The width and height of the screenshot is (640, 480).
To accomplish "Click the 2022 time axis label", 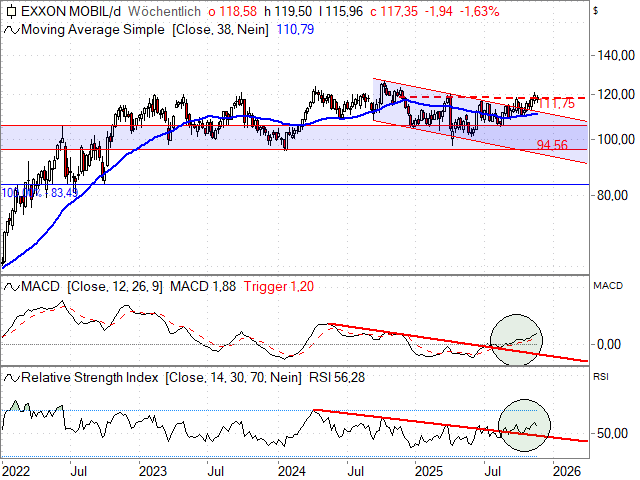I will pos(16,471).
